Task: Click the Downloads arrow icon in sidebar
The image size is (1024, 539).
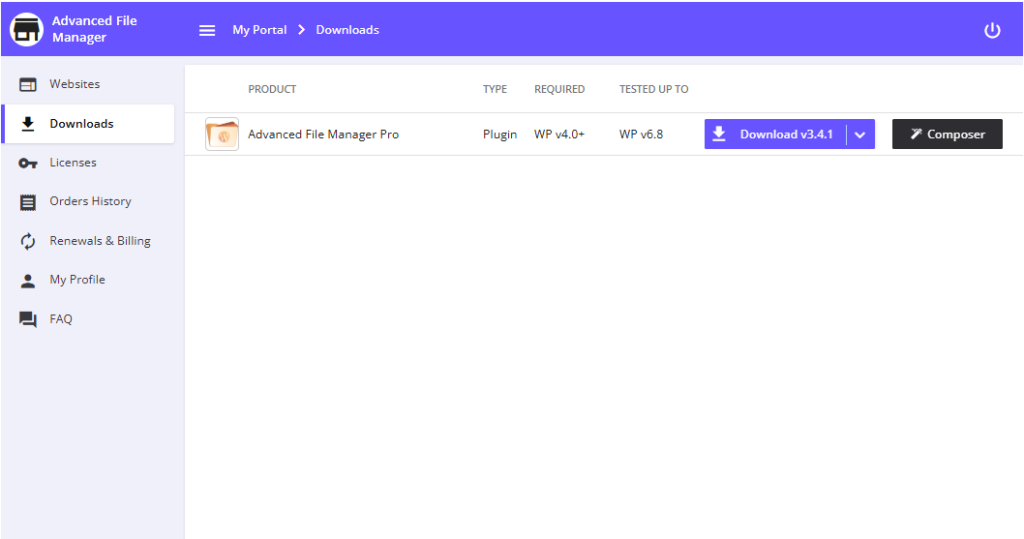Action: click(27, 123)
